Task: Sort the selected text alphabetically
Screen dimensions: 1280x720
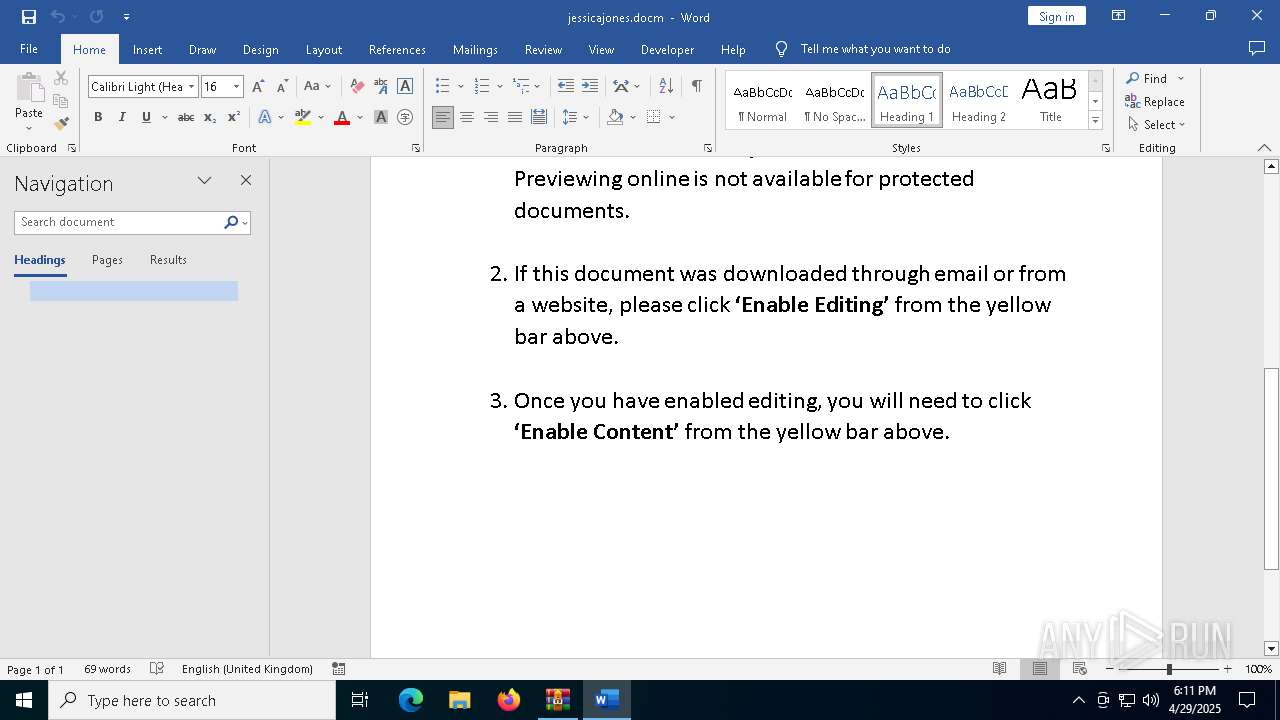Action: click(x=666, y=87)
